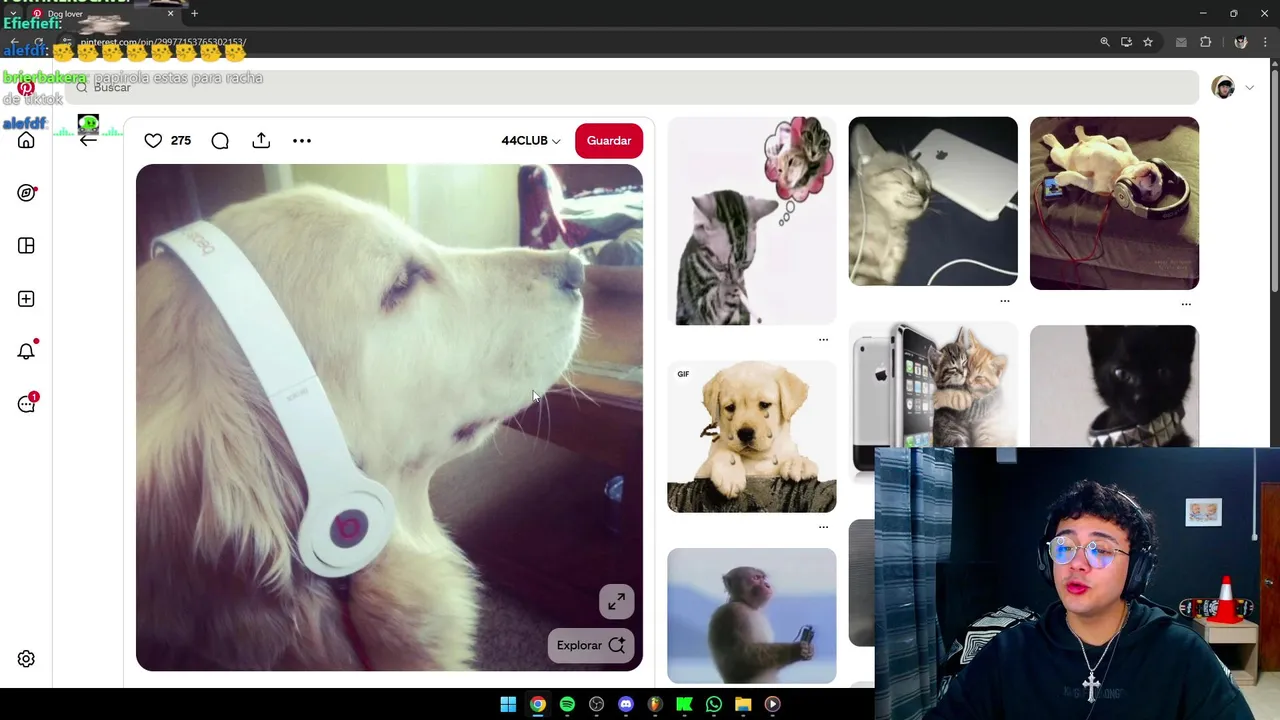
Task: Open more options under cat laptop pin
Action: coord(1005,301)
